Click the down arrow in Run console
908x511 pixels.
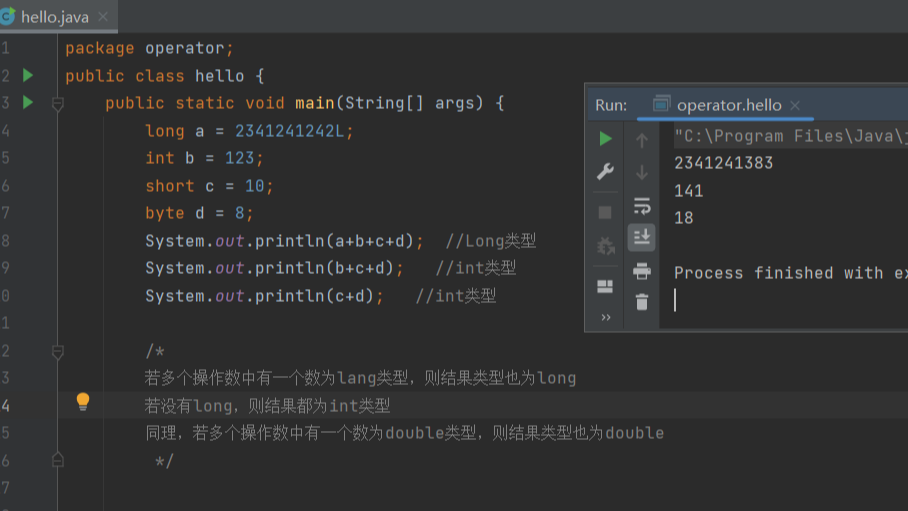[x=642, y=172]
